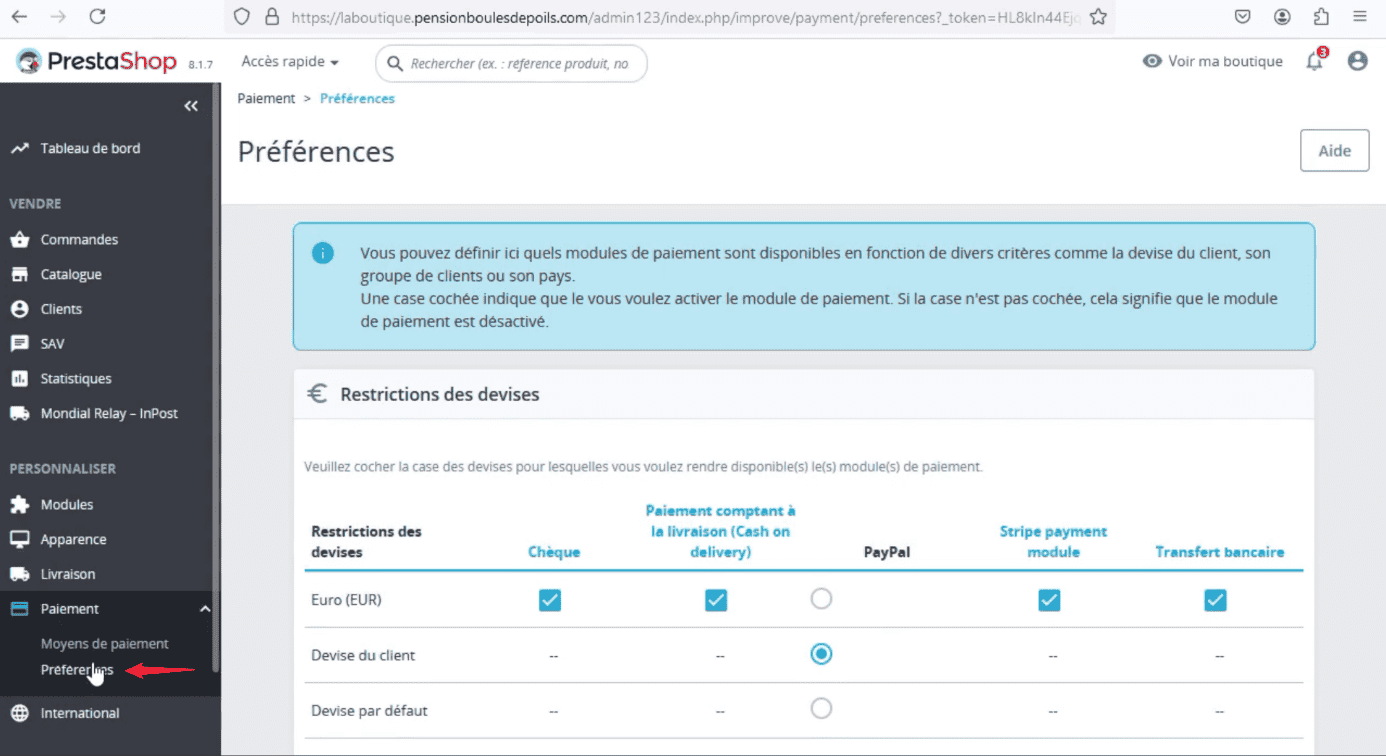Viewport: 1386px width, 756px height.
Task: Bookmark page with star icon
Action: point(1098,17)
